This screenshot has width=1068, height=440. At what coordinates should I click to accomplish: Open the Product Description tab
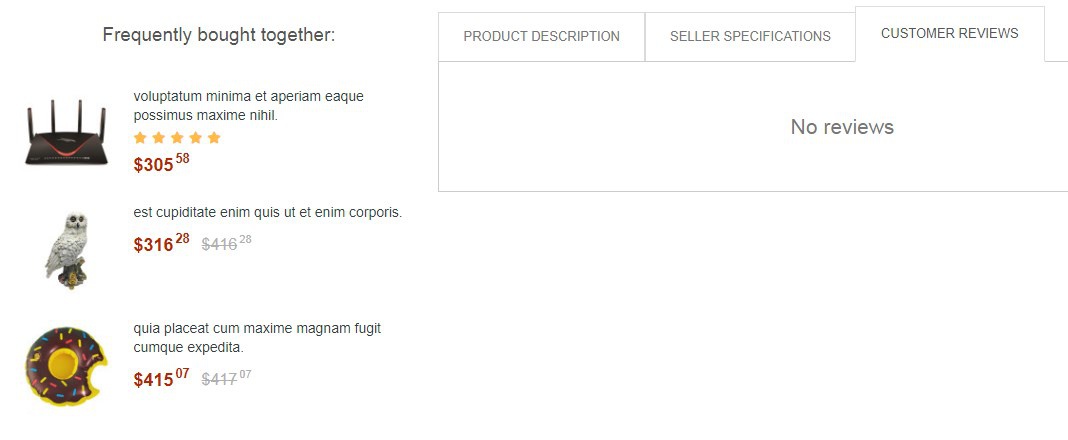coord(541,36)
